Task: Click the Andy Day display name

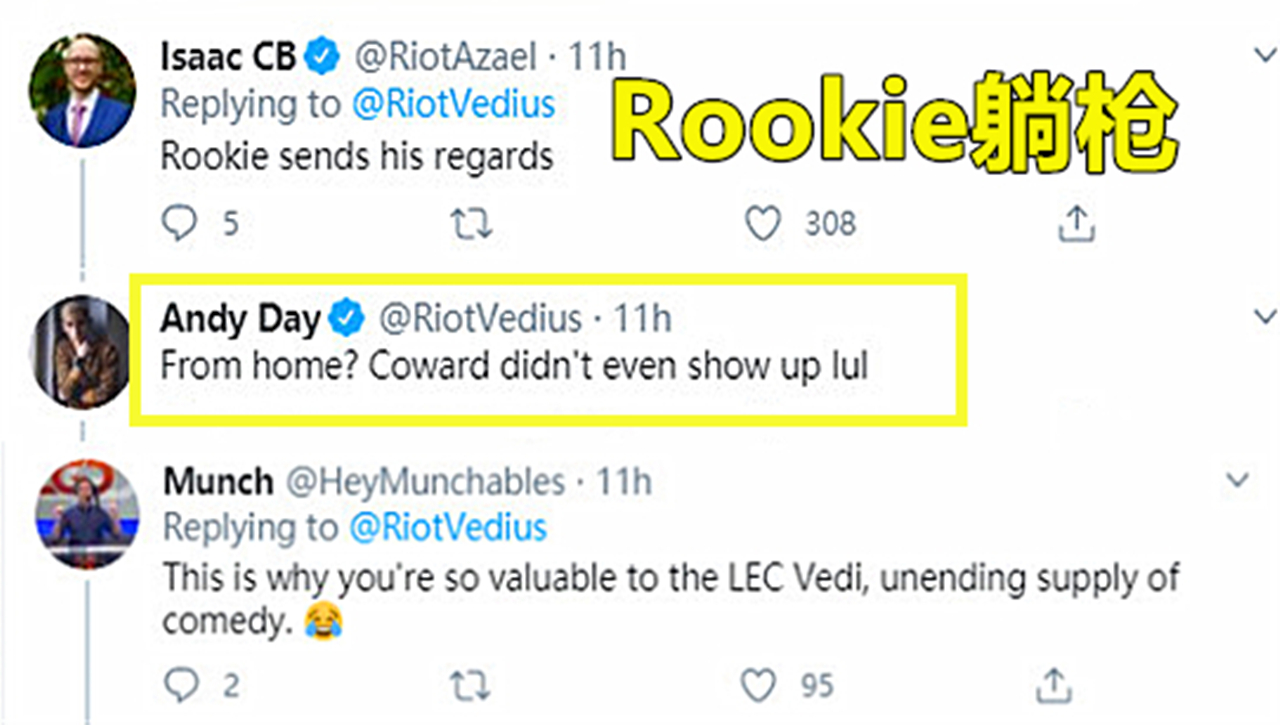Action: [240, 320]
